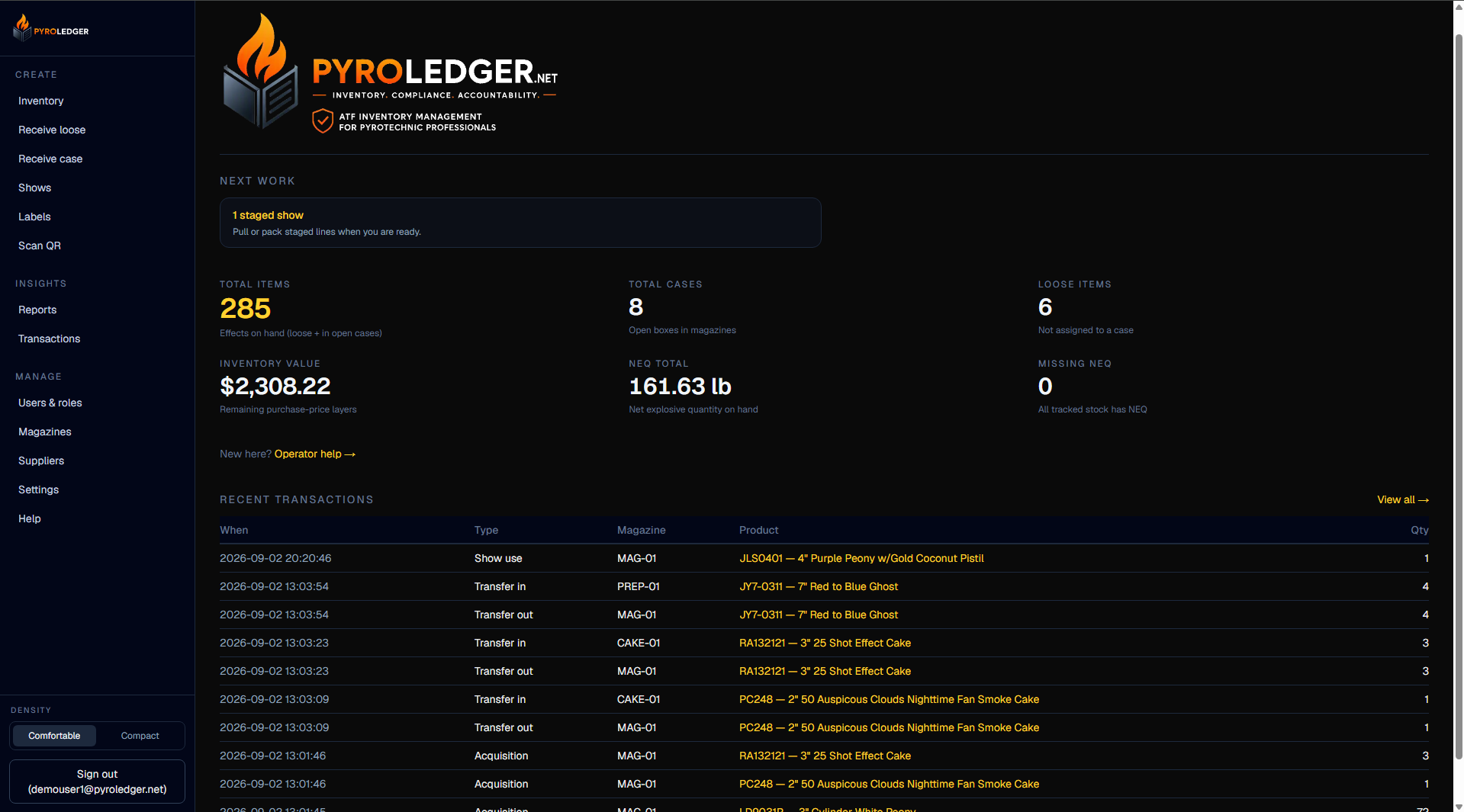Click the scrollbar down arrow

(1459, 806)
